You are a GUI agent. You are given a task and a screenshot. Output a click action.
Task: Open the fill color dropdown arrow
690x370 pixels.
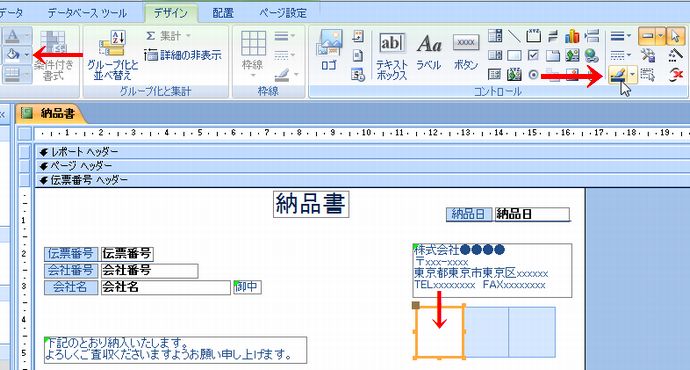[27, 55]
